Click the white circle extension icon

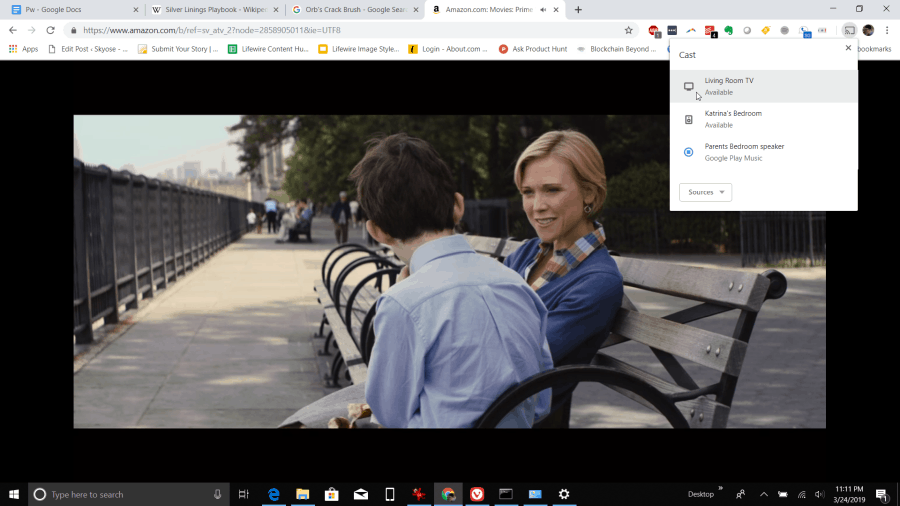pyautogui.click(x=747, y=30)
